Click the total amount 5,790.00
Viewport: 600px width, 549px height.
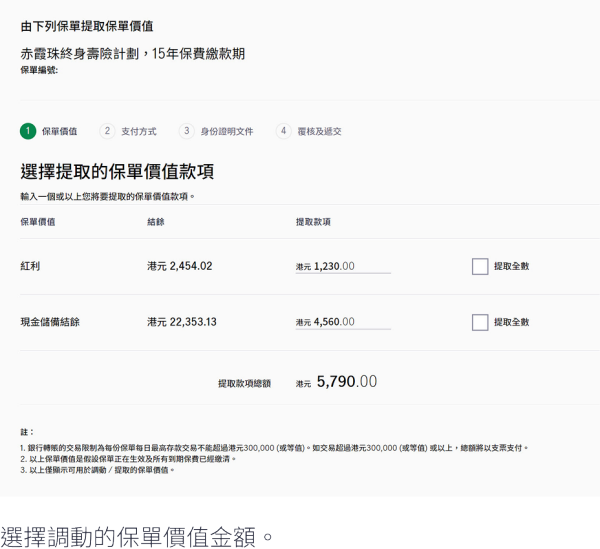[346, 382]
